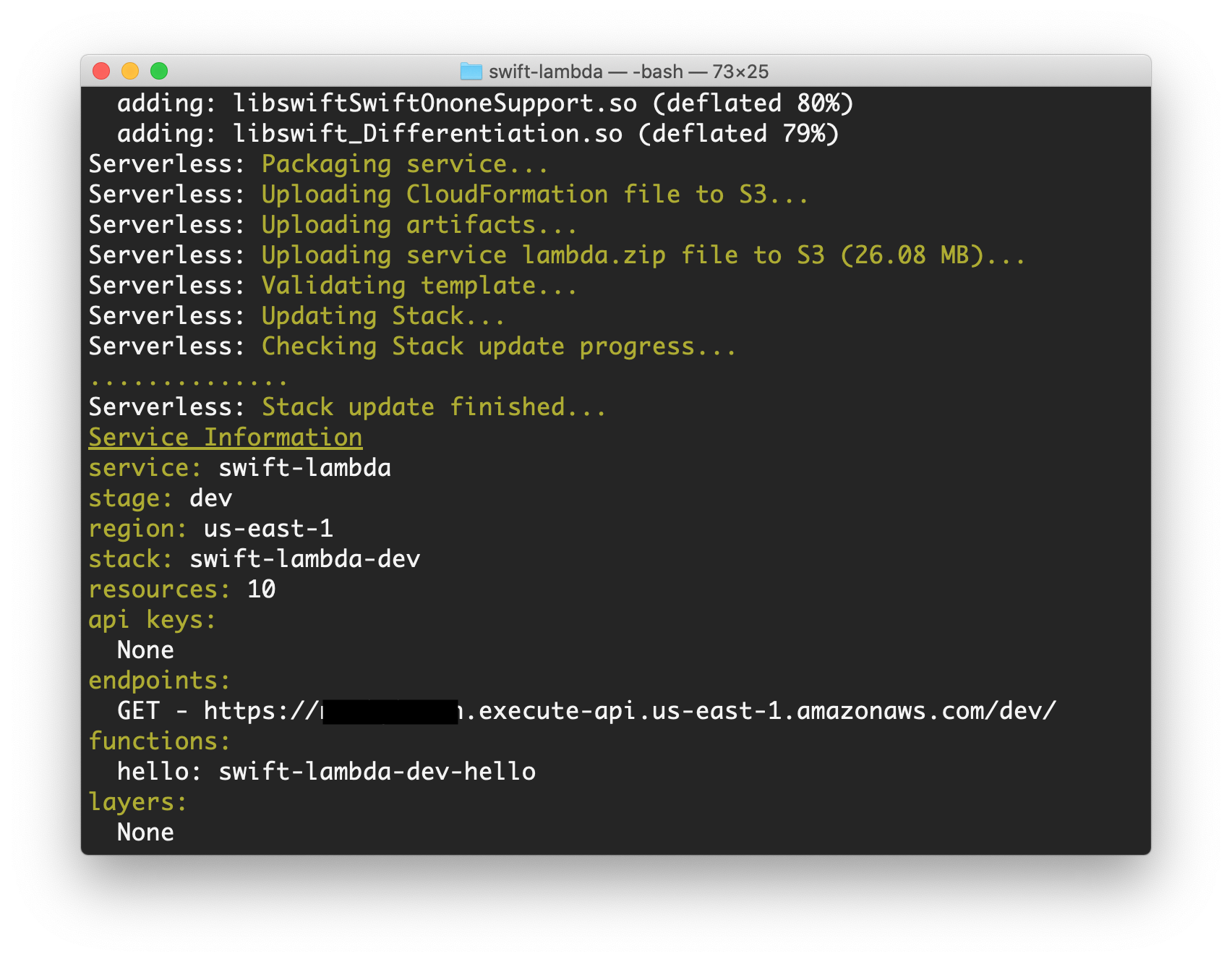Click the row of progress dots
This screenshot has width=1232, height=962.
coord(189,382)
